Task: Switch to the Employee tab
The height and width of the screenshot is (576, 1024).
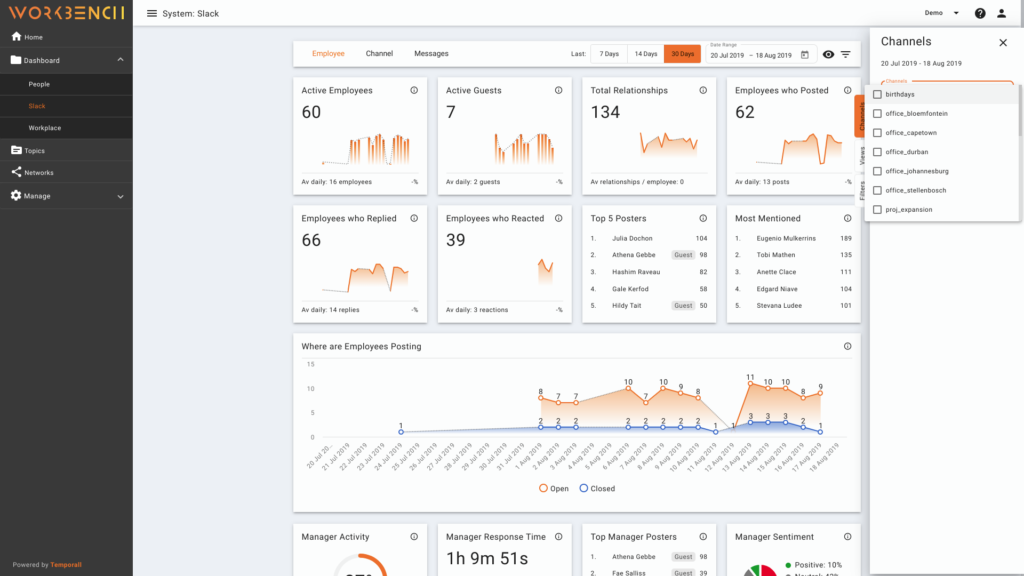Action: 328,54
